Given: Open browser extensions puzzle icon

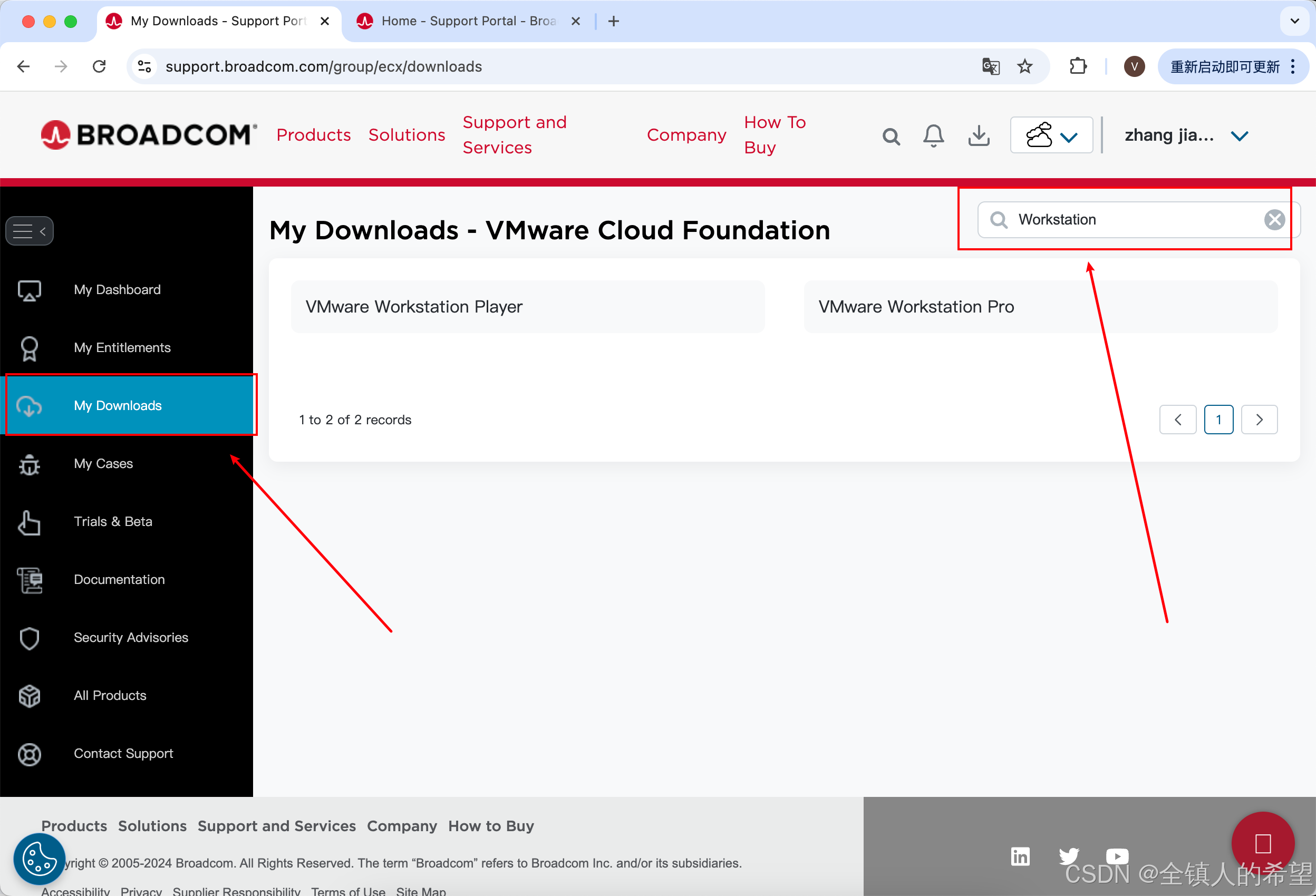Looking at the screenshot, I should (x=1078, y=67).
